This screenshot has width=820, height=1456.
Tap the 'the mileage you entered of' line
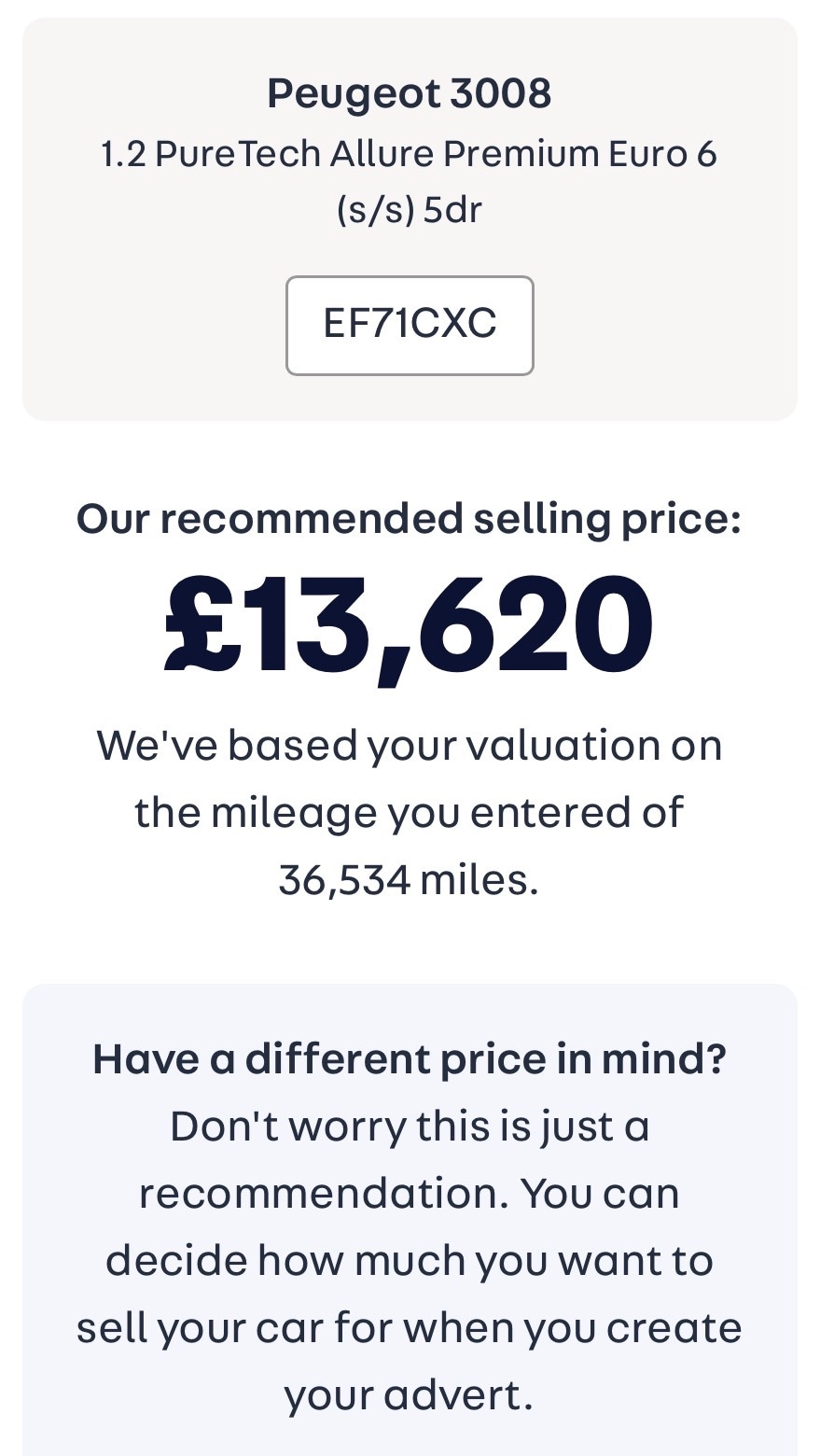pos(410,812)
